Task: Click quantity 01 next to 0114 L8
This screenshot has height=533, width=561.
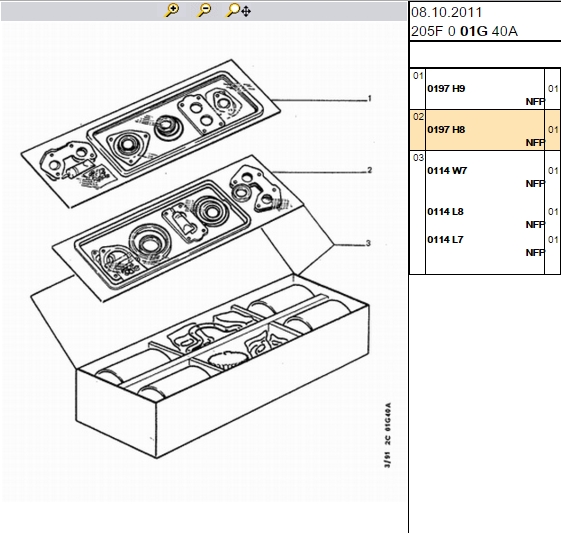Action: (553, 212)
